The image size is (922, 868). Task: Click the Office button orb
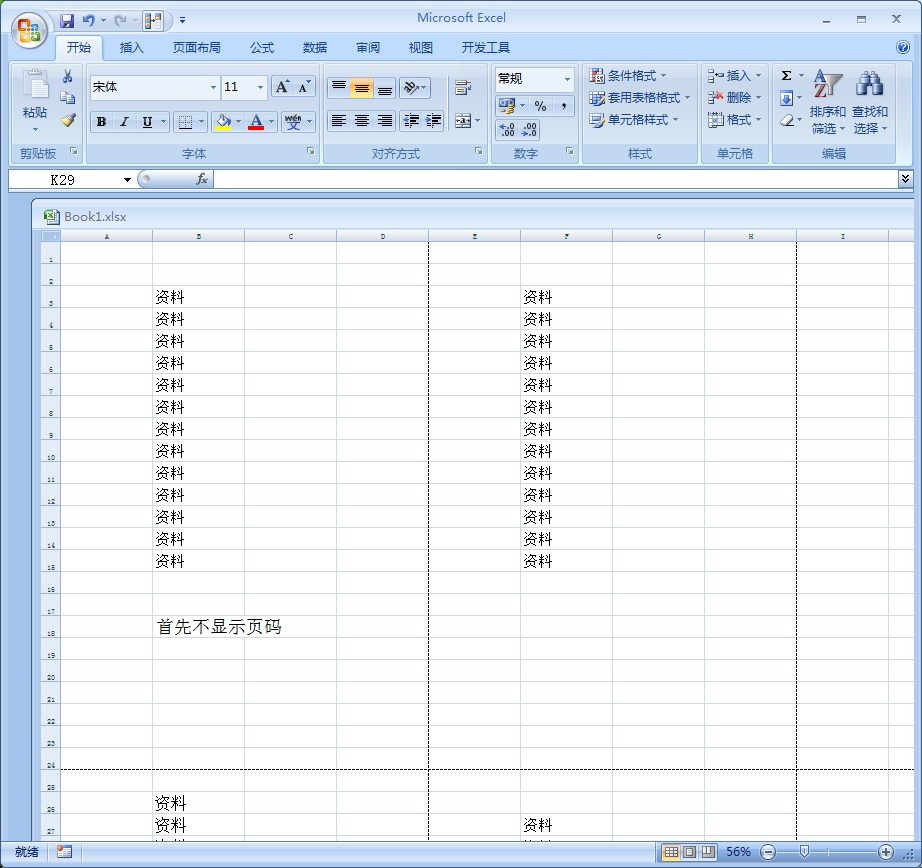point(29,30)
